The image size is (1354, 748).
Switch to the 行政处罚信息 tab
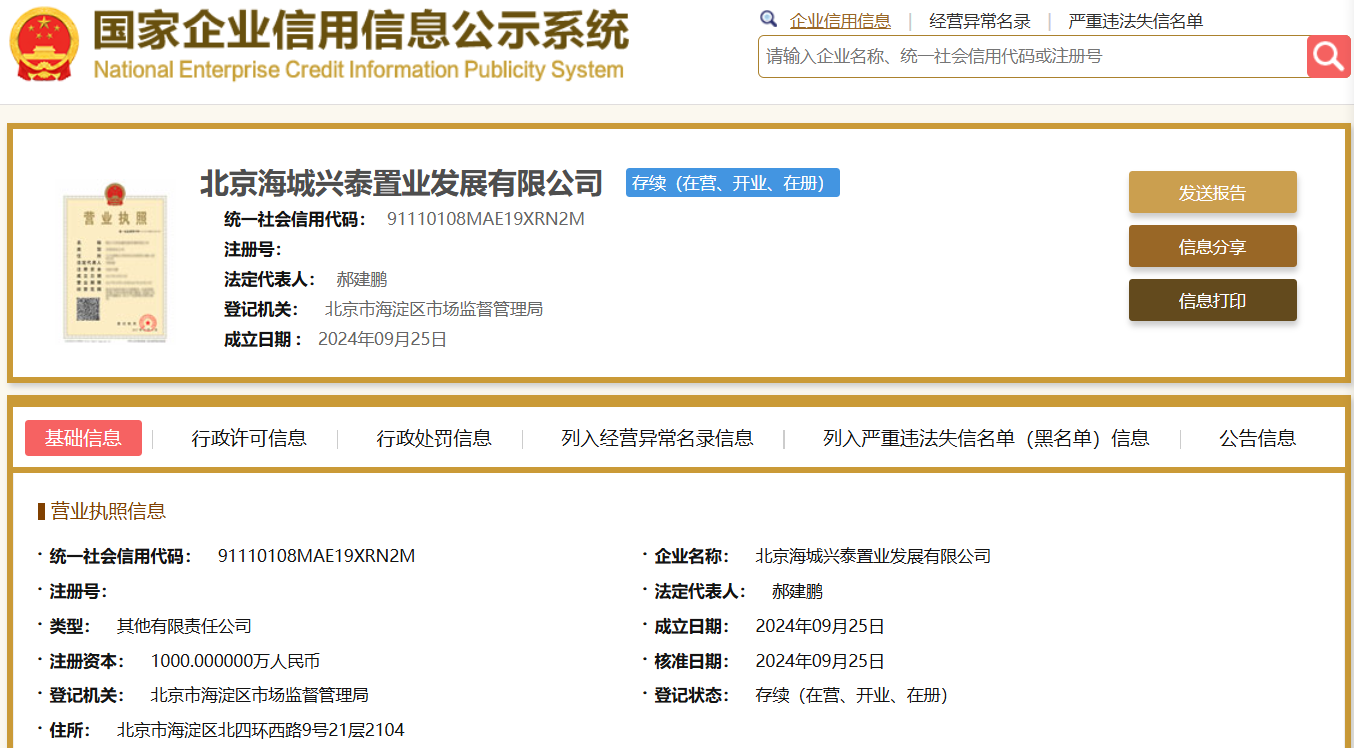434,438
